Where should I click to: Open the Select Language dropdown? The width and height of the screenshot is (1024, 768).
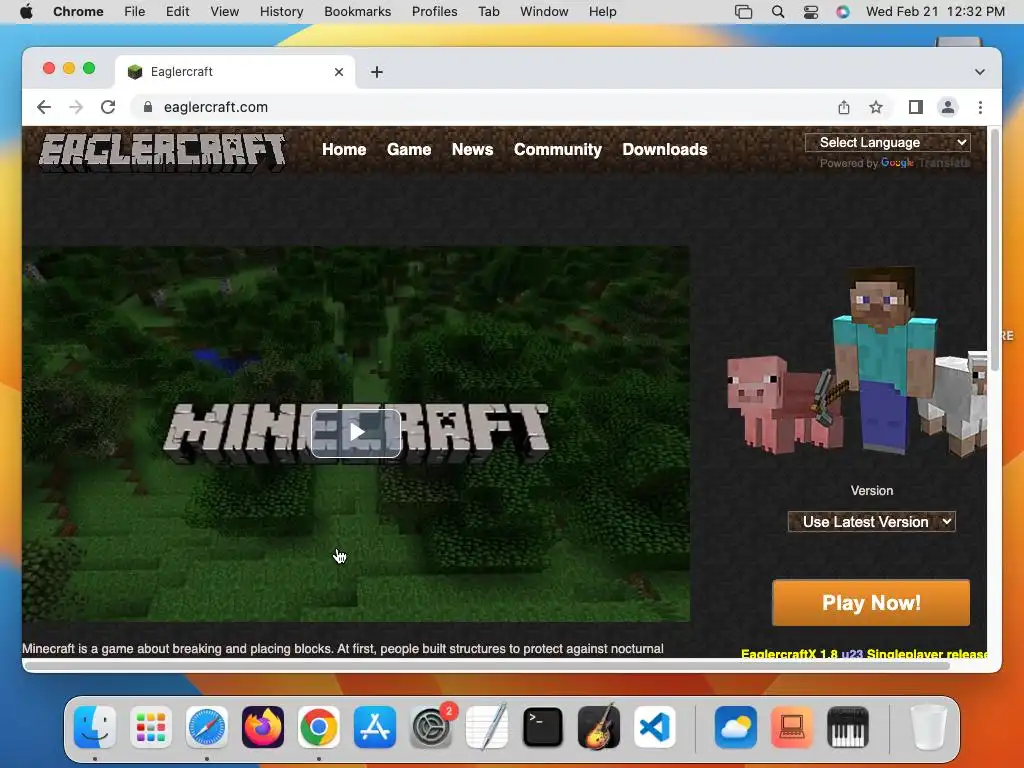888,142
